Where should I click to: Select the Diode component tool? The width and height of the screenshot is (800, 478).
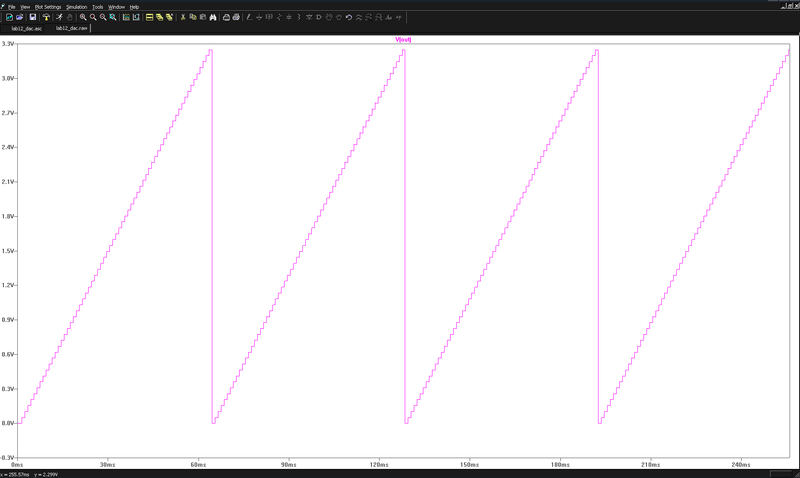click(x=309, y=17)
